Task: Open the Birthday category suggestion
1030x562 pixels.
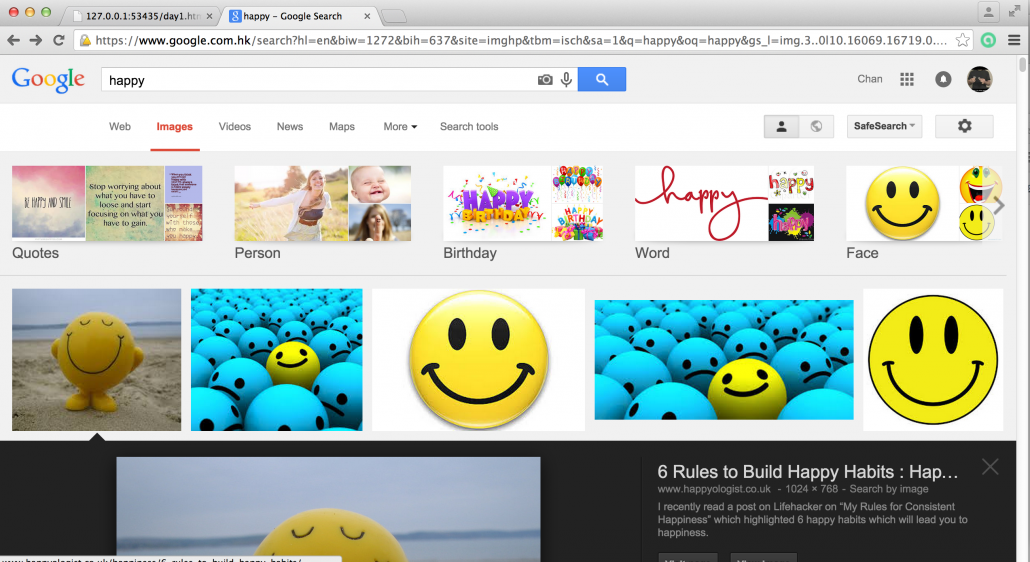Action: [523, 212]
